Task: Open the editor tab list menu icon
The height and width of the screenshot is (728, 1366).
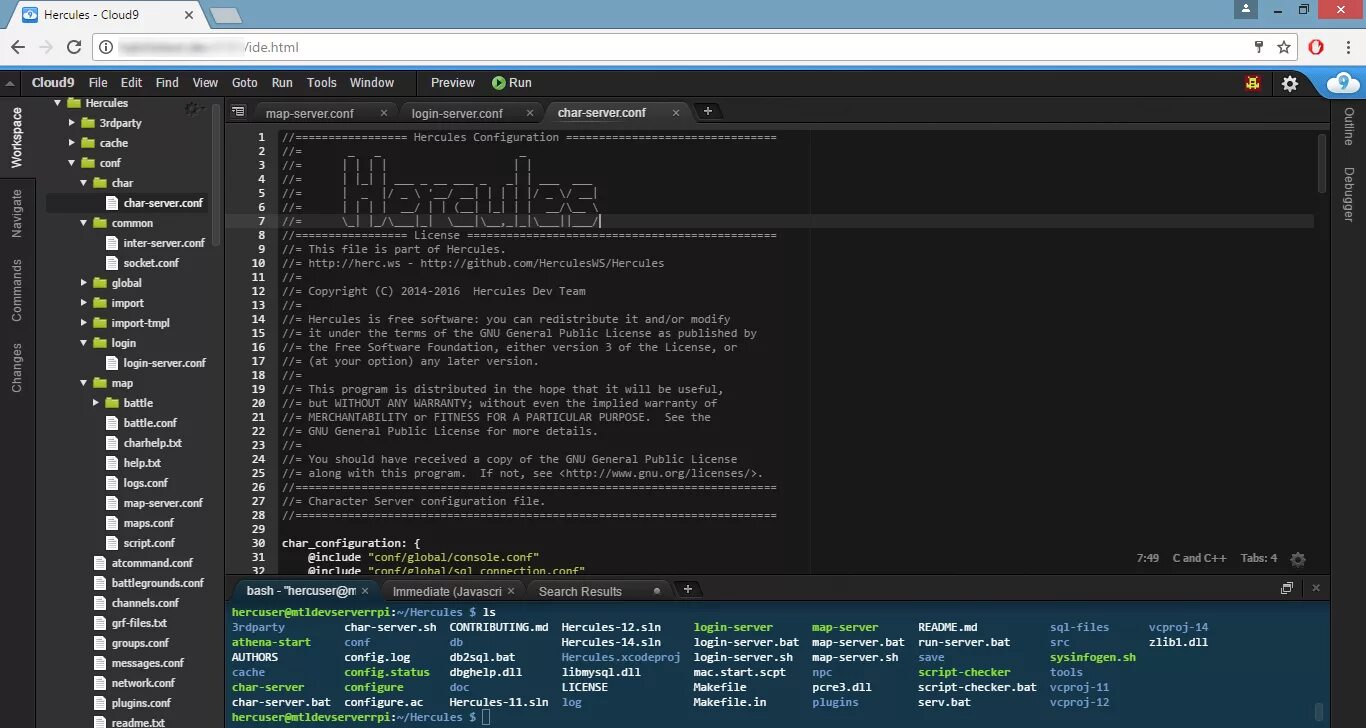Action: 238,112
